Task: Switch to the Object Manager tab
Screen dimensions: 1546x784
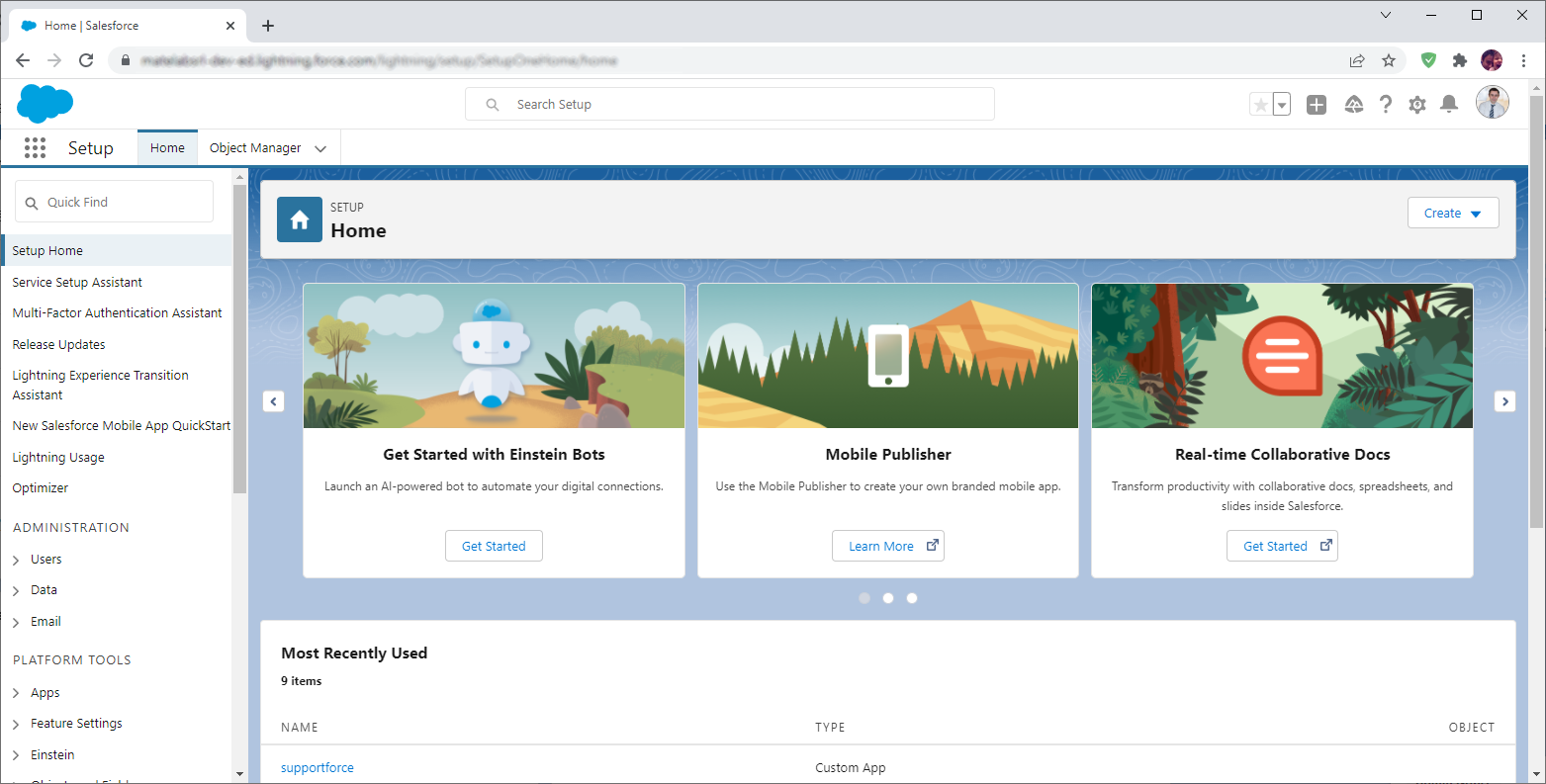Action: (x=255, y=148)
